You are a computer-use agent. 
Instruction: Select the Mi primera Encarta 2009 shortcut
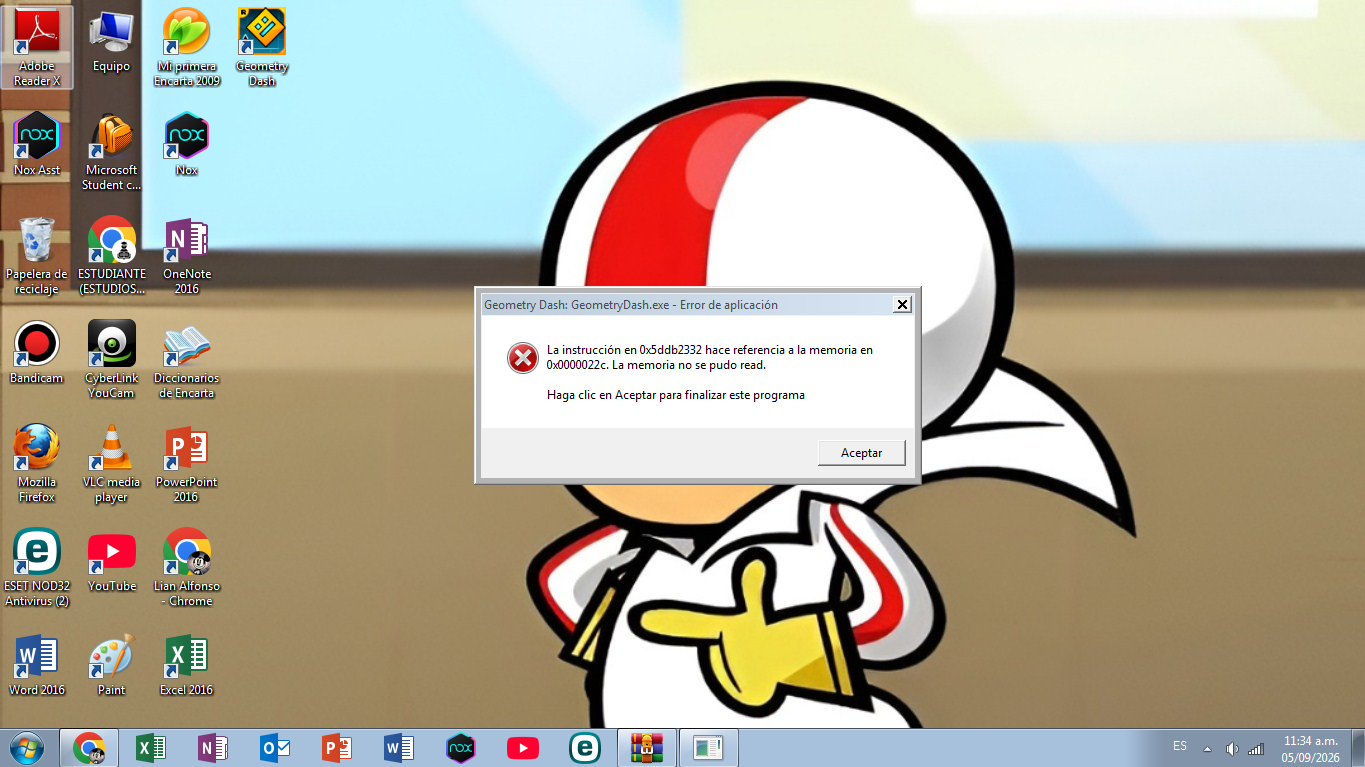pyautogui.click(x=187, y=48)
